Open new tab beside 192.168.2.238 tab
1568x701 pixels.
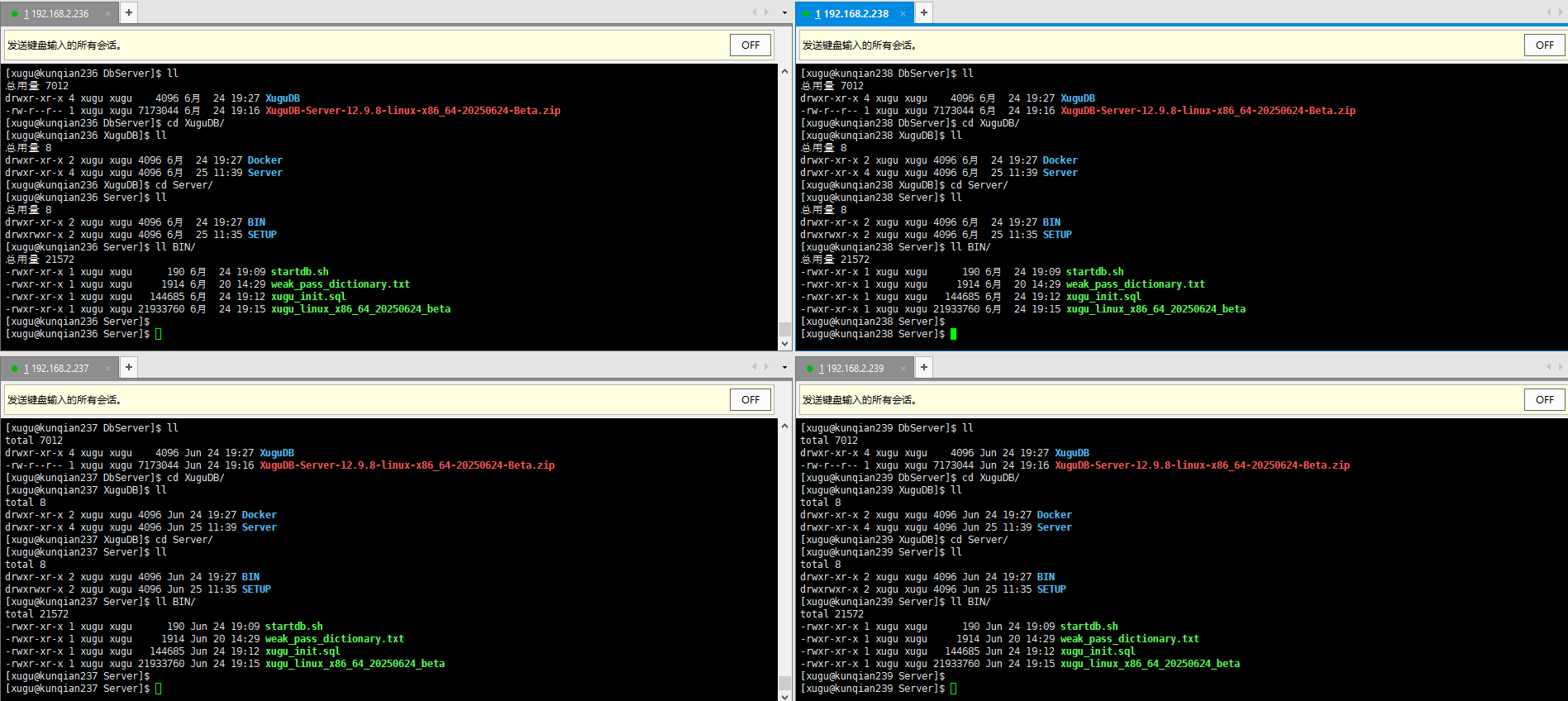[924, 13]
